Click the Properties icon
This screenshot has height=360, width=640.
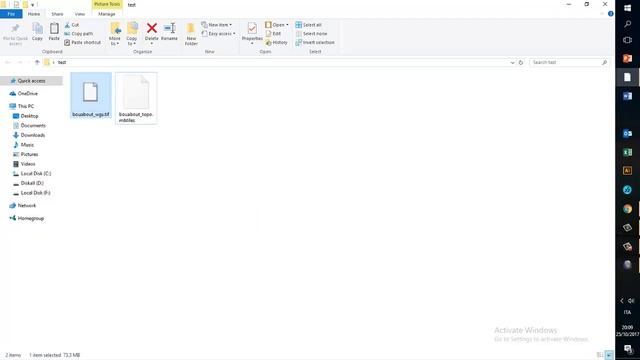tap(252, 29)
